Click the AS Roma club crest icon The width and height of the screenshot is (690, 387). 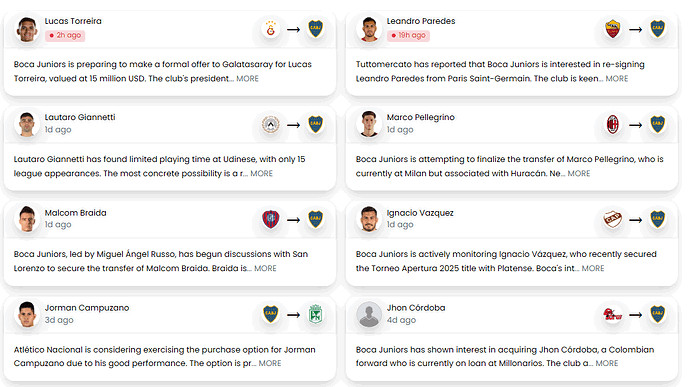tap(613, 29)
